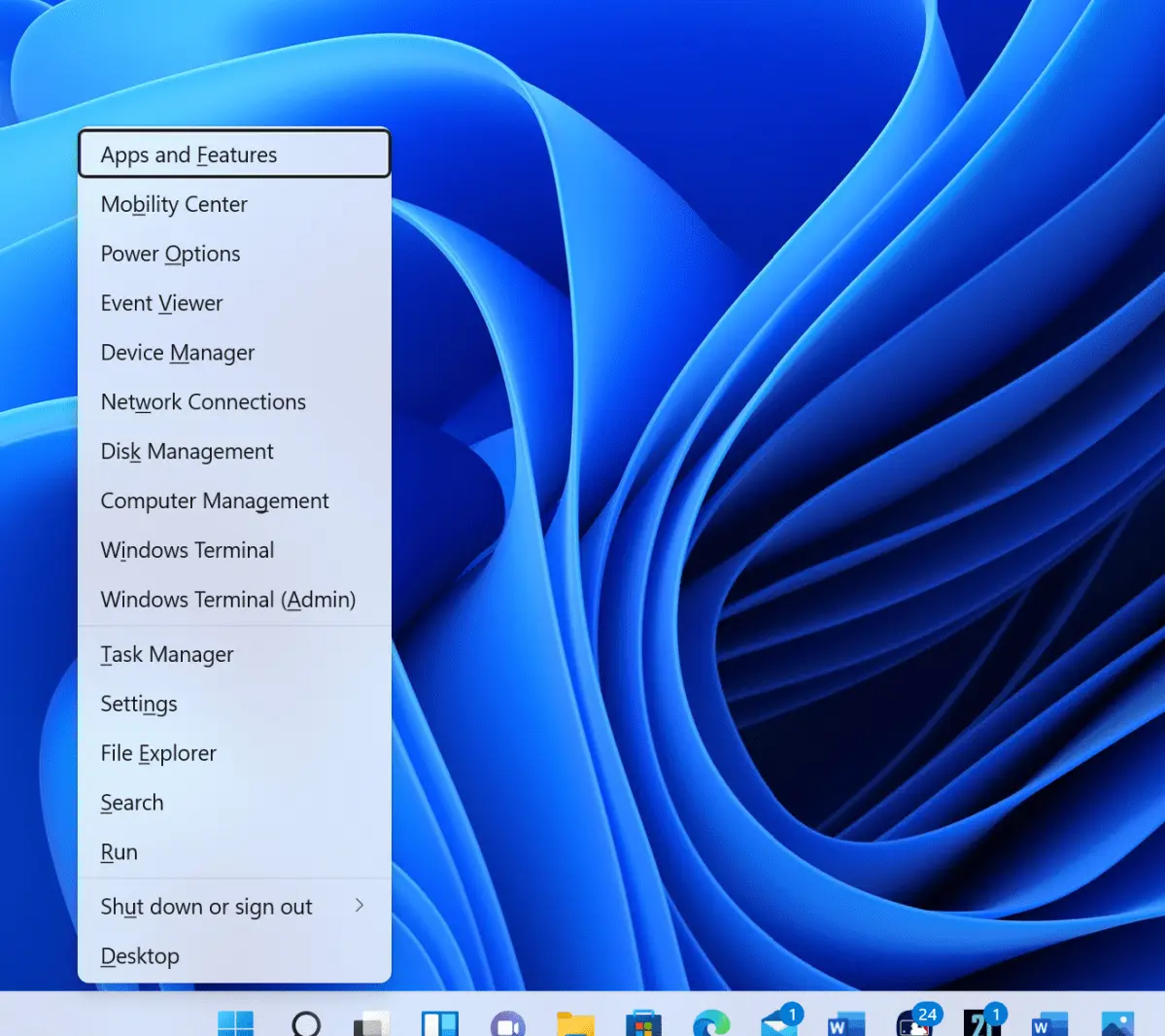Select Power Options
The height and width of the screenshot is (1036, 1165).
pyautogui.click(x=234, y=254)
